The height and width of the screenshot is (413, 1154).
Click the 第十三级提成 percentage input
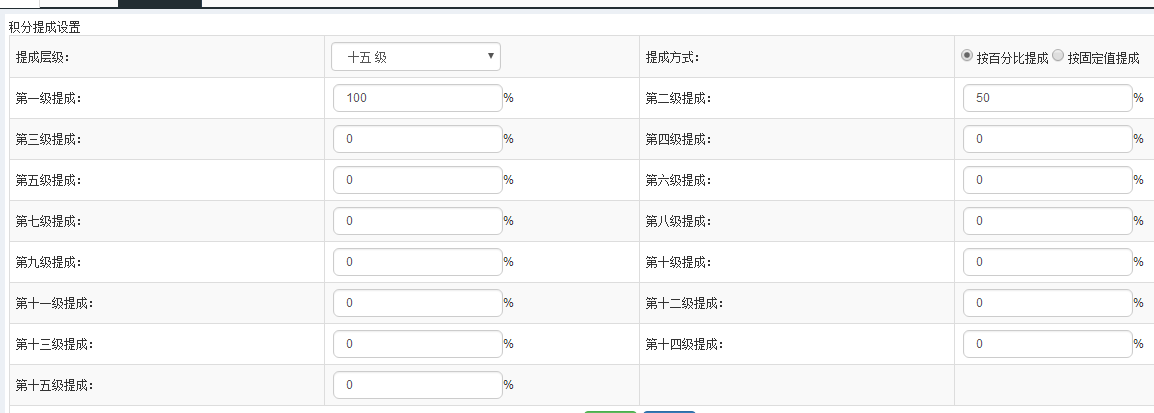click(x=417, y=344)
